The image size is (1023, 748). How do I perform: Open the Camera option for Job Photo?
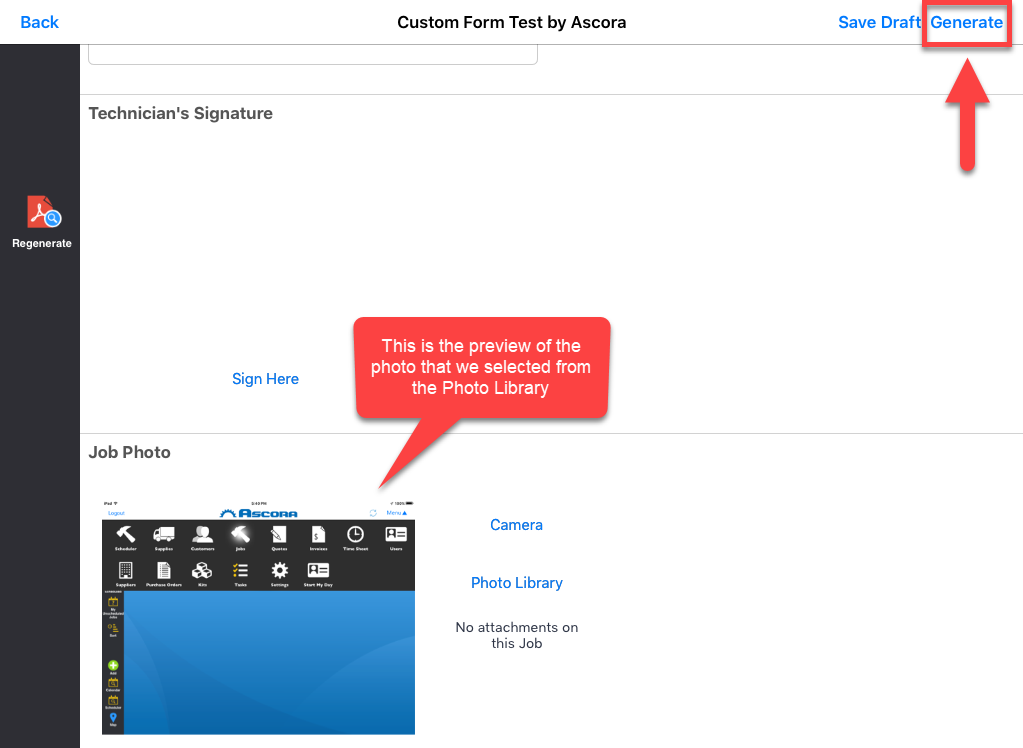tap(516, 525)
